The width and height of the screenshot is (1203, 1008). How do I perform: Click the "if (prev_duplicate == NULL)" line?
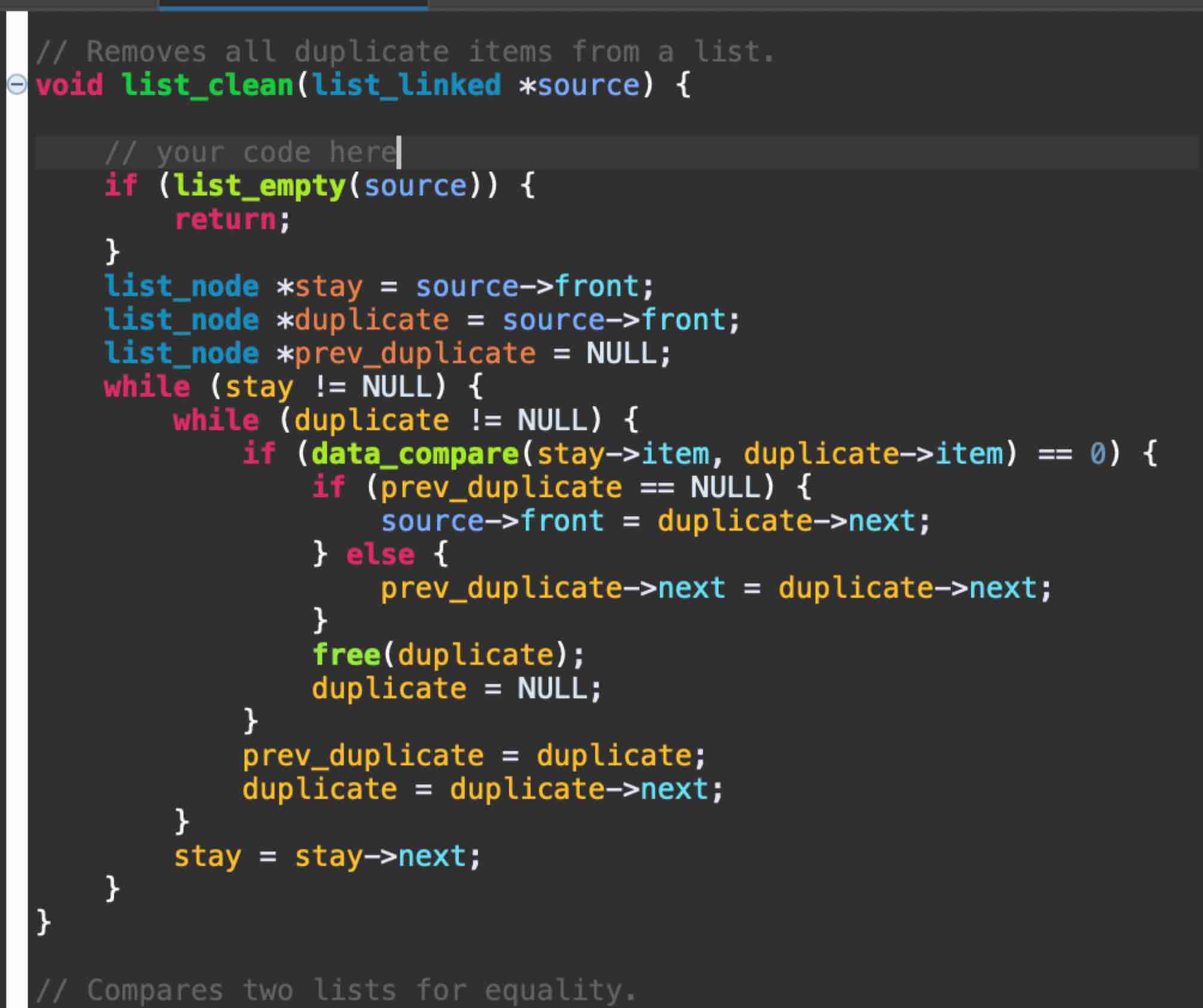pos(561,487)
